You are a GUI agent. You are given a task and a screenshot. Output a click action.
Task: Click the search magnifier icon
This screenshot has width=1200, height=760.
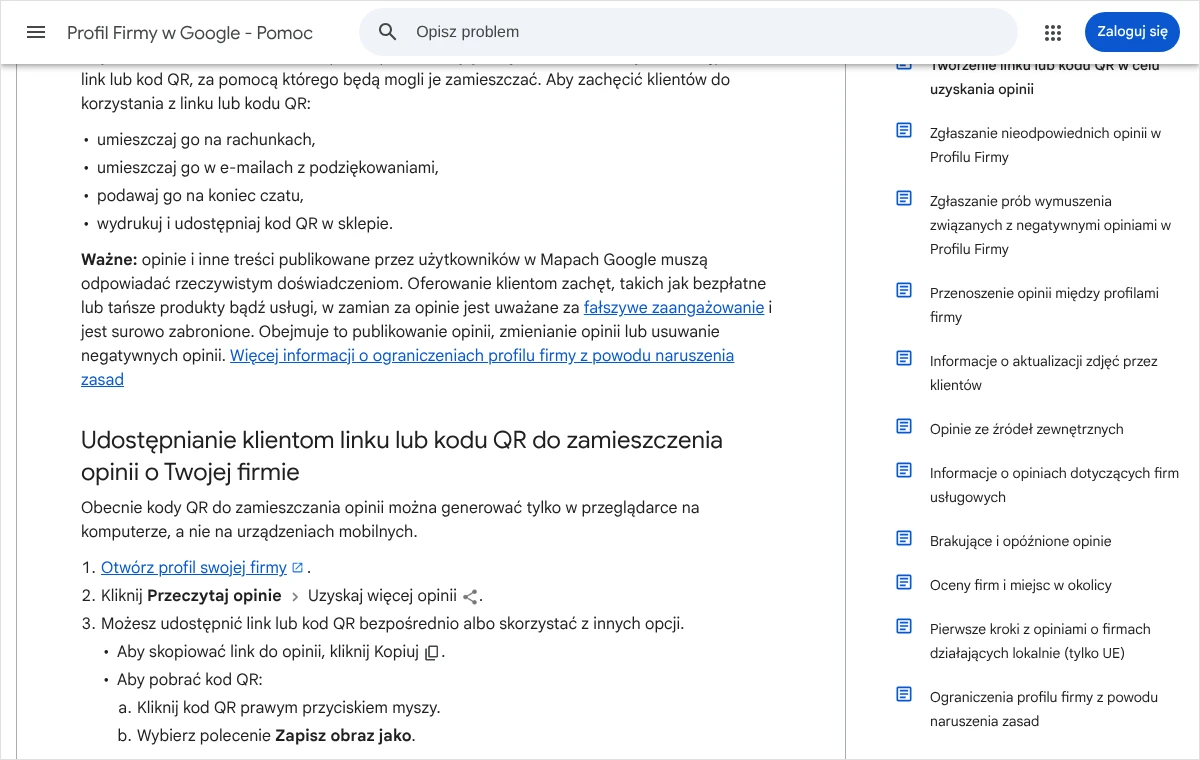coord(388,32)
